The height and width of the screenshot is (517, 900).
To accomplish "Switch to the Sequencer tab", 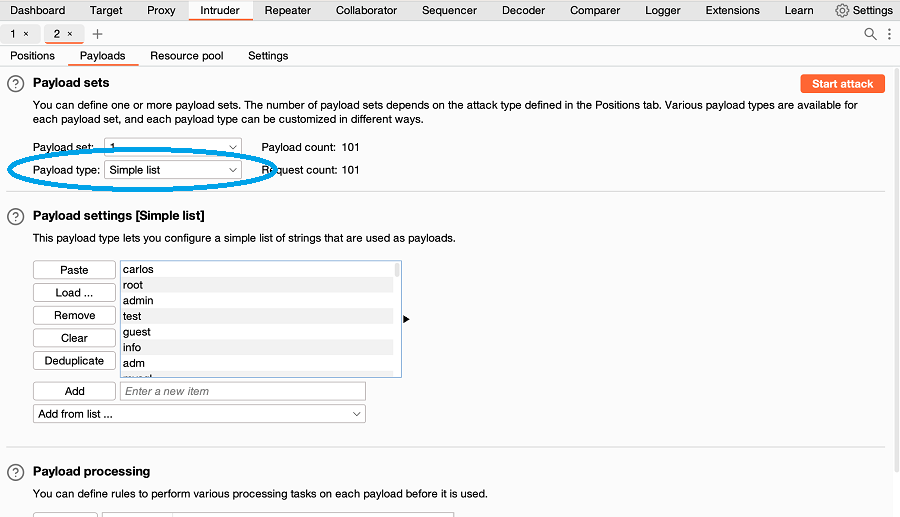I will coord(449,10).
